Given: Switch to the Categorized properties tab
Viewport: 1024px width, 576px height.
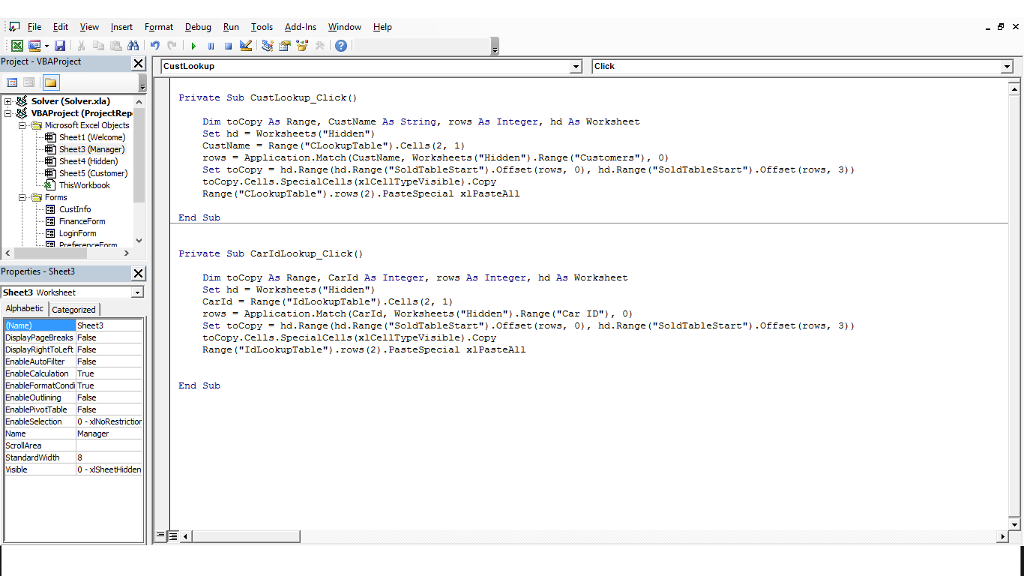Looking at the screenshot, I should point(74,308).
